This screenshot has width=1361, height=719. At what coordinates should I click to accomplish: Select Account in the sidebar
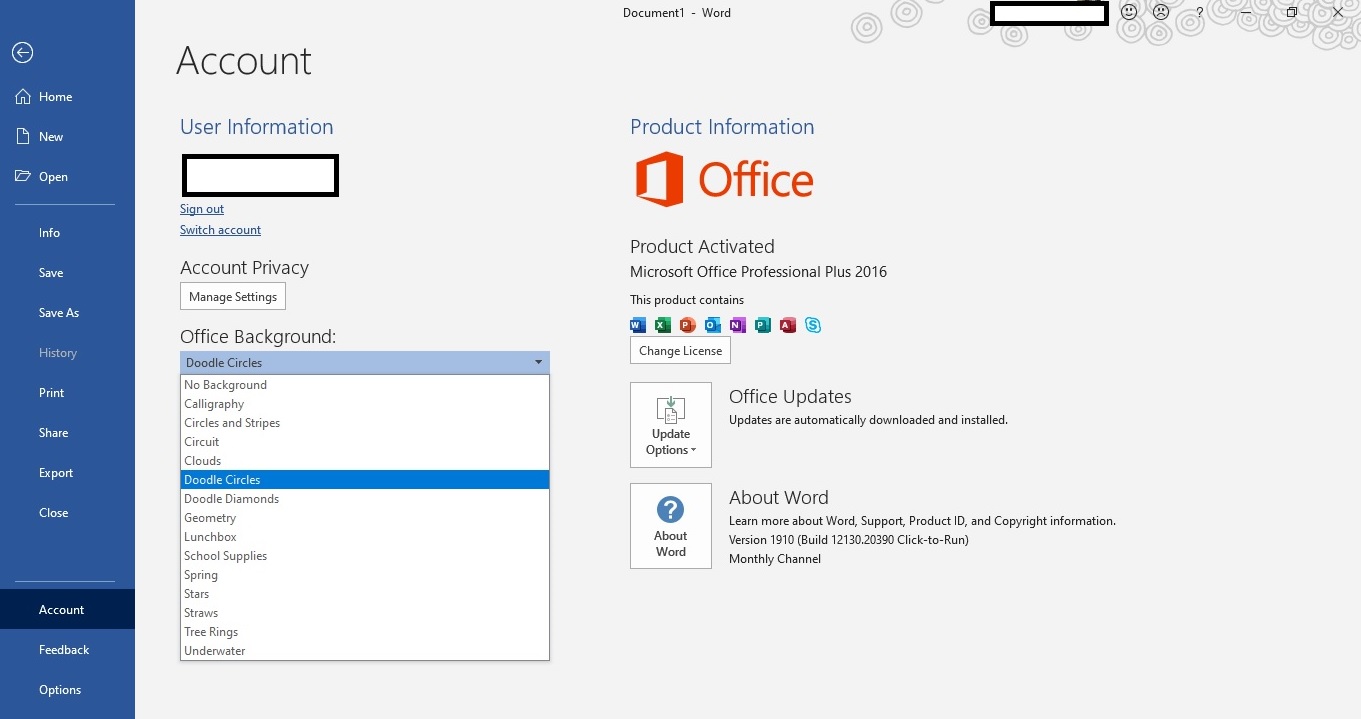(x=67, y=610)
